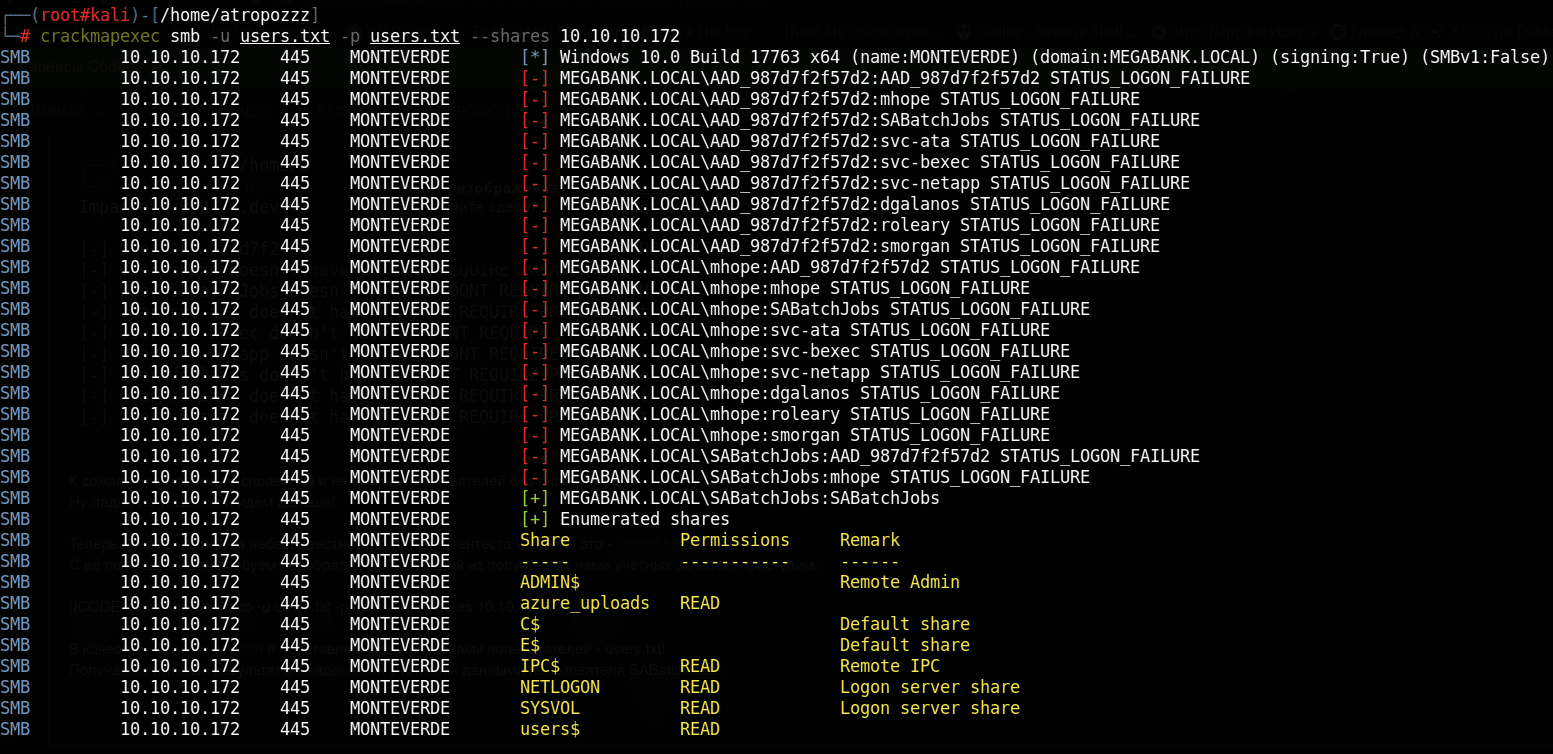Click the mhope:dgalanos failure line
The height and width of the screenshot is (754, 1553).
click(x=810, y=393)
